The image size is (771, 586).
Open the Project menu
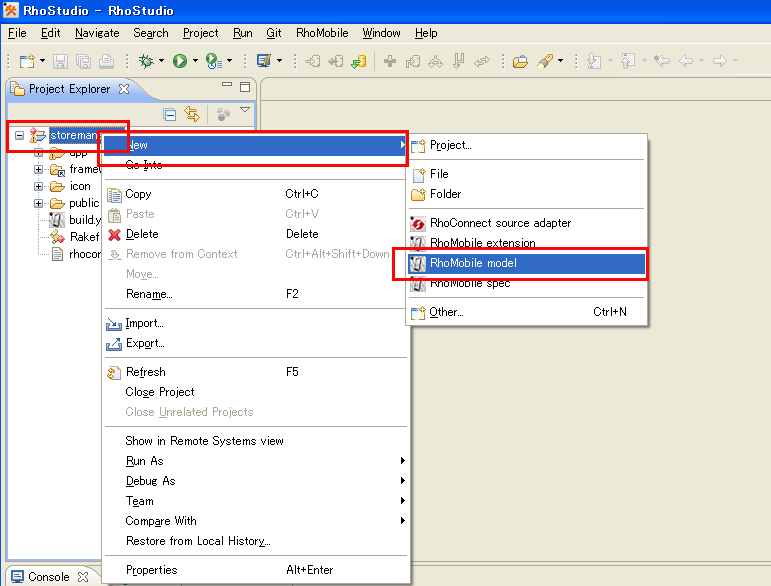pos(201,33)
